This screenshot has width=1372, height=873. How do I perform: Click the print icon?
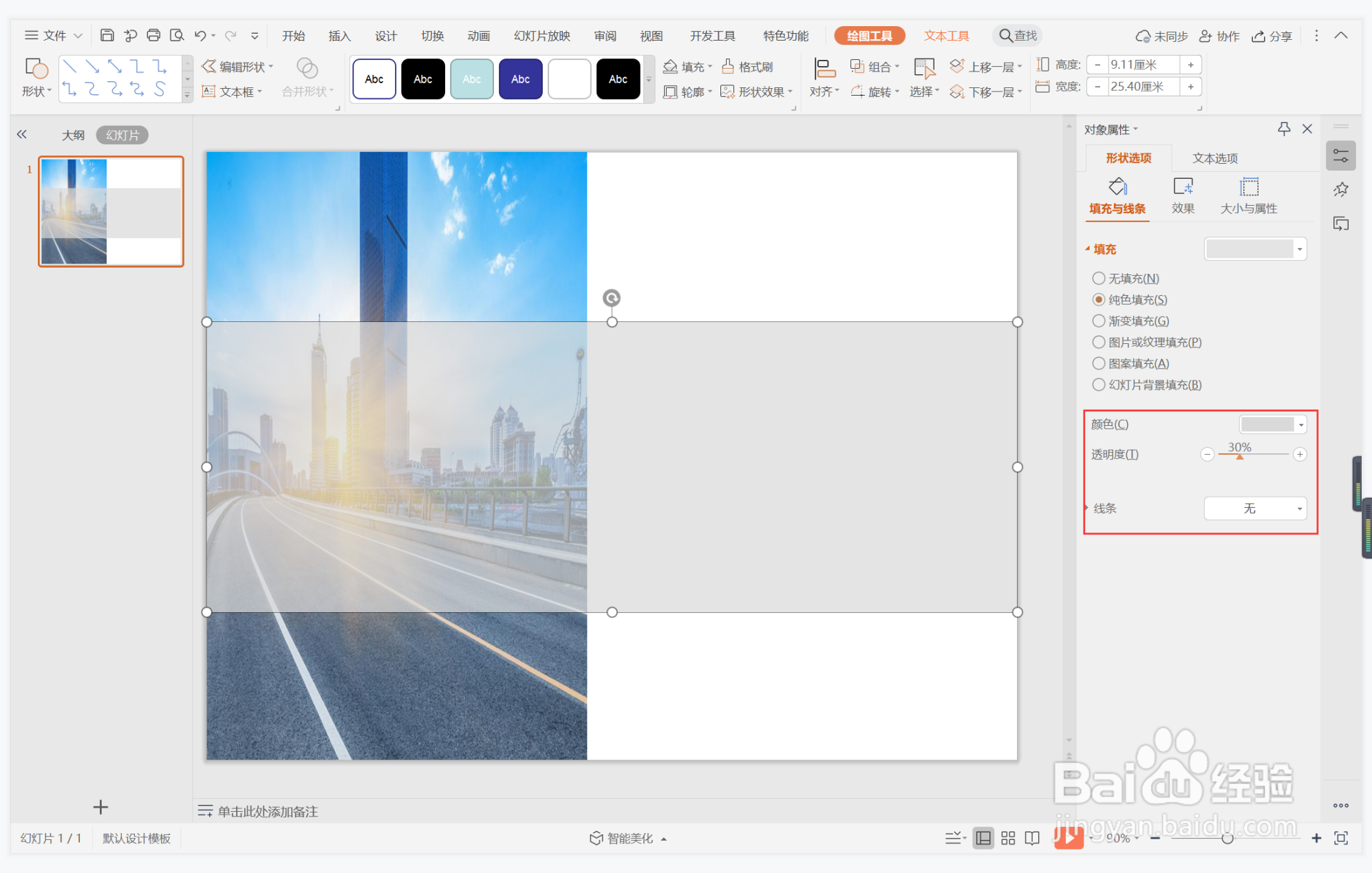click(153, 35)
